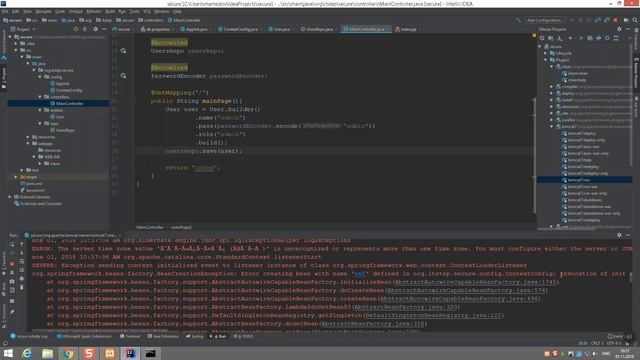Open the command prompt taskbar icon
This screenshot has width=640, height=360.
tap(151, 353)
